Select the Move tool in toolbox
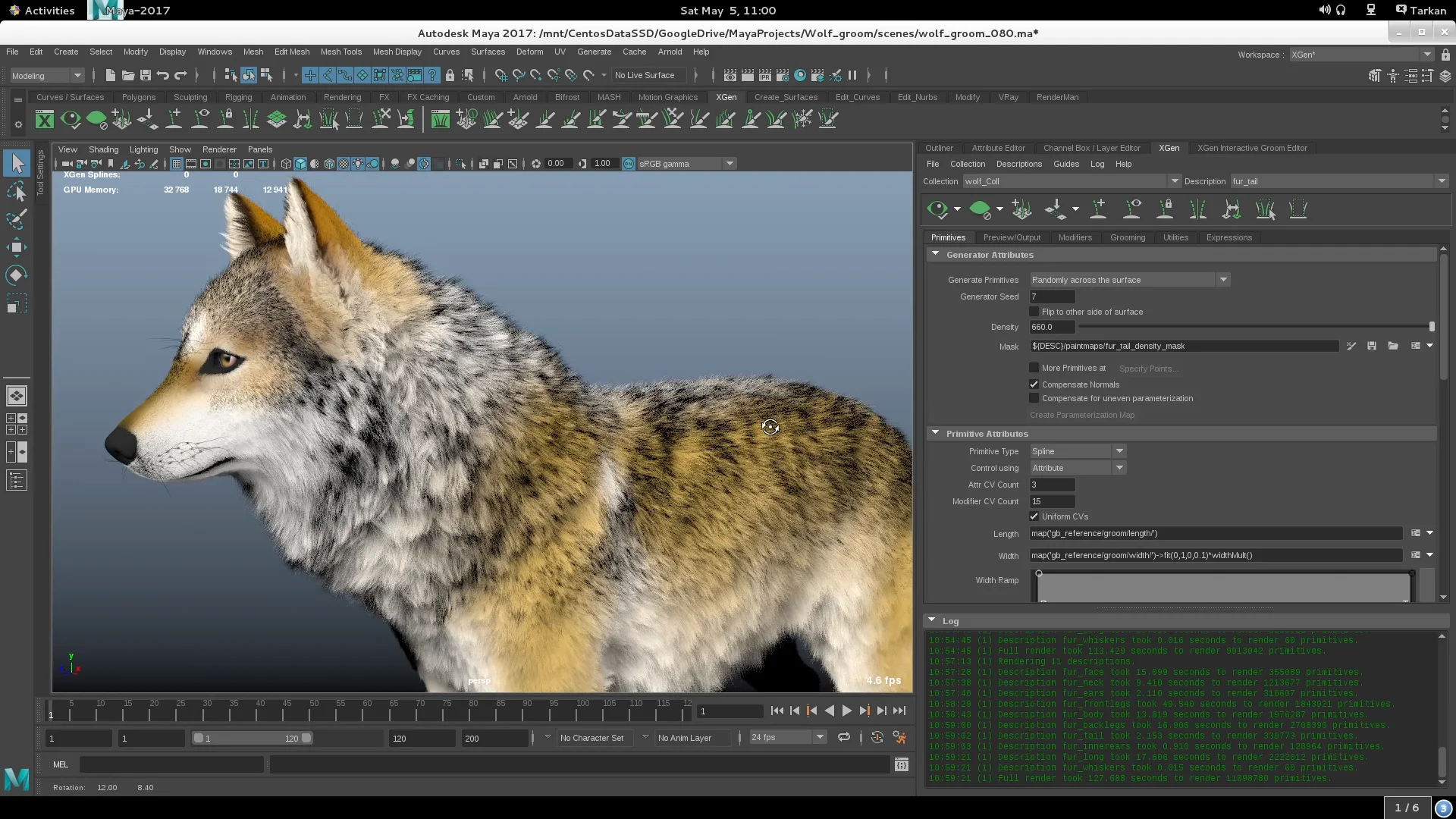1456x819 pixels. 16,247
